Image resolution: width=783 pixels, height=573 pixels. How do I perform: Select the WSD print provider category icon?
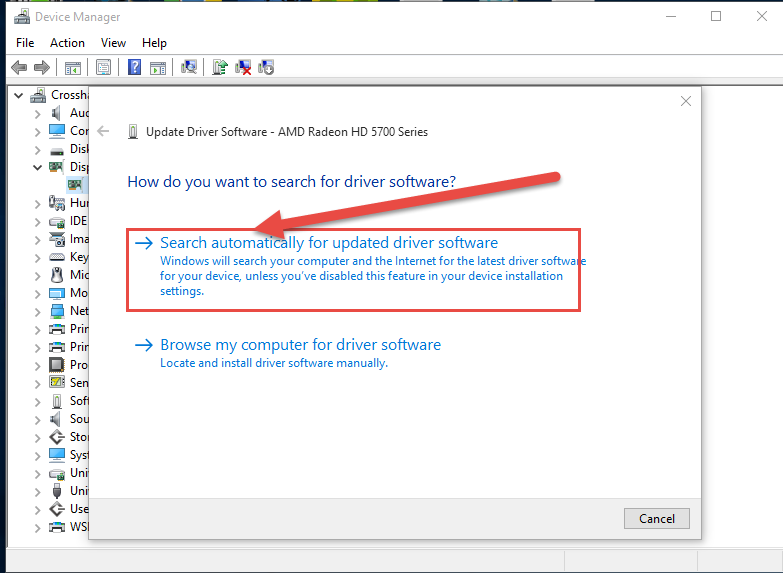tap(57, 527)
